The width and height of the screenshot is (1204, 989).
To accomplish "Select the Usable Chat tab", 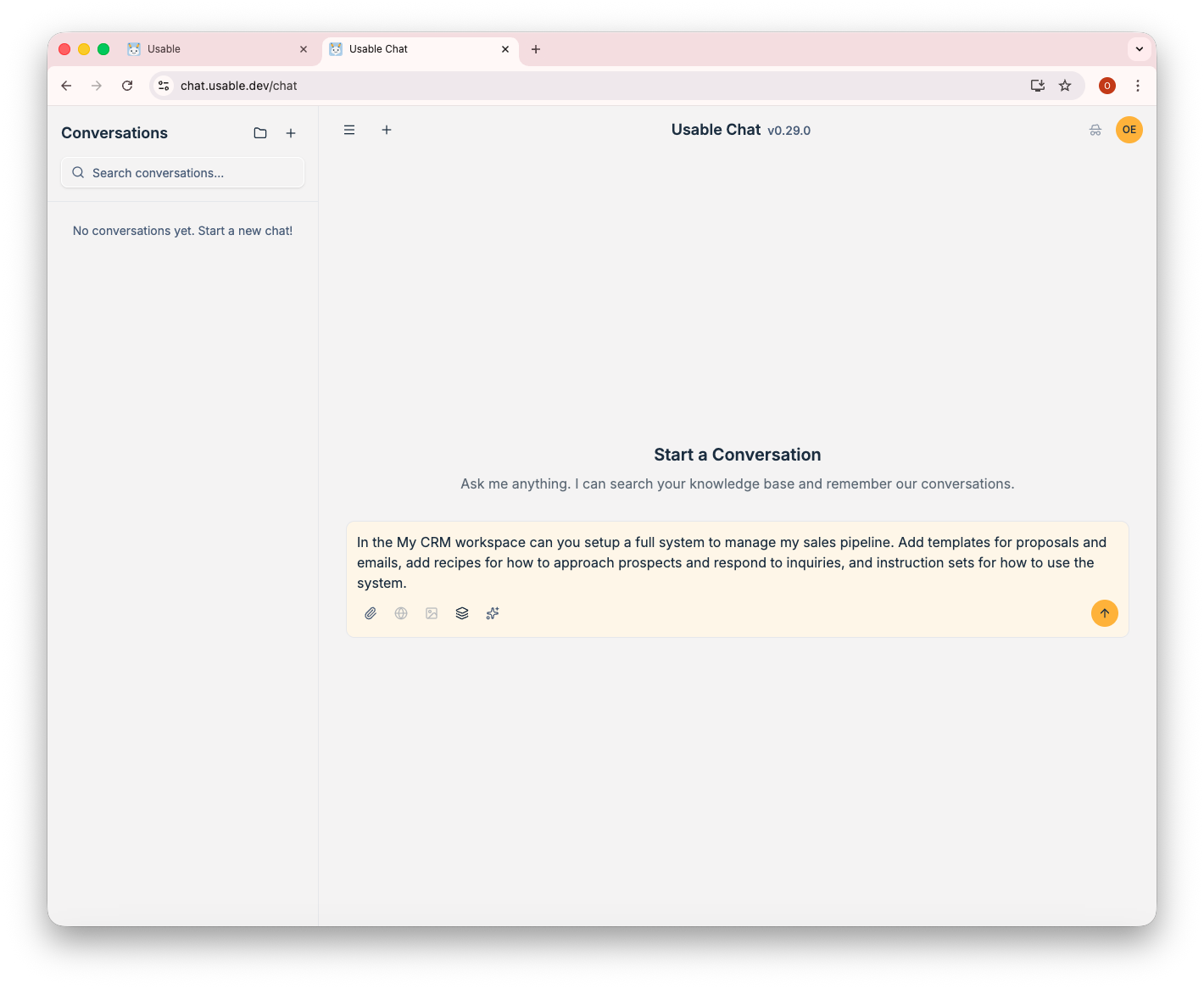I will 403,48.
